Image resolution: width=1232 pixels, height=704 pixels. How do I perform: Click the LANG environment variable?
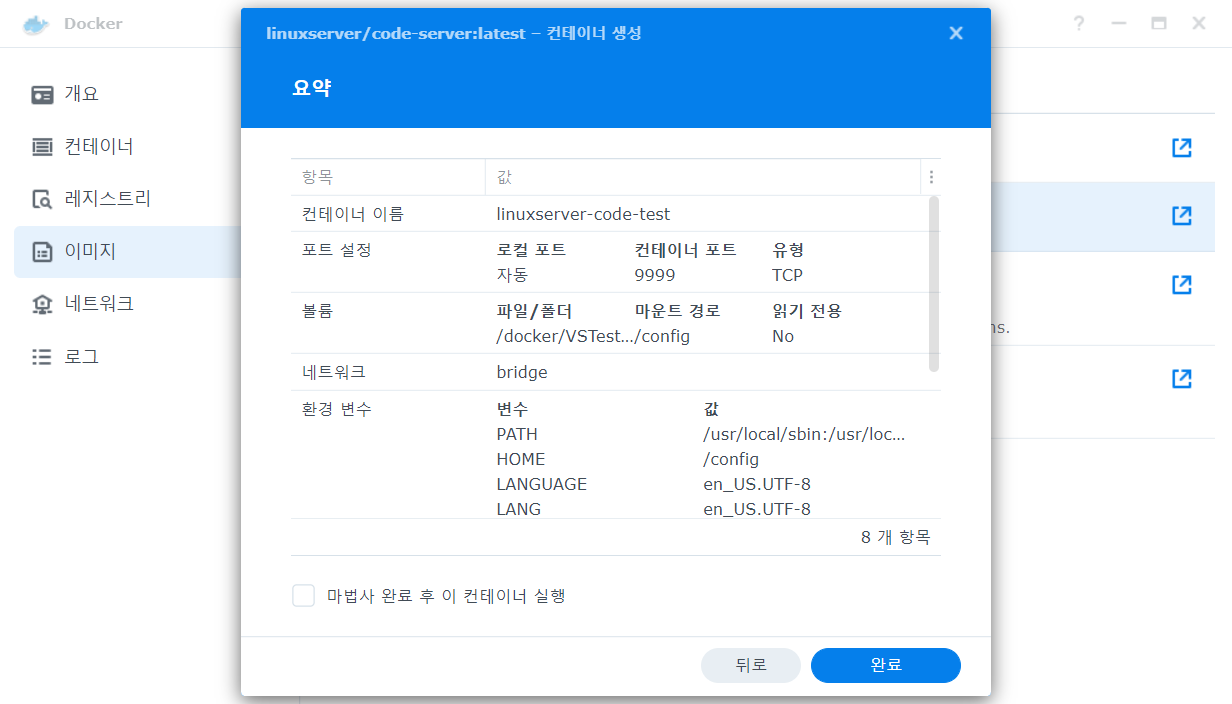pos(518,509)
